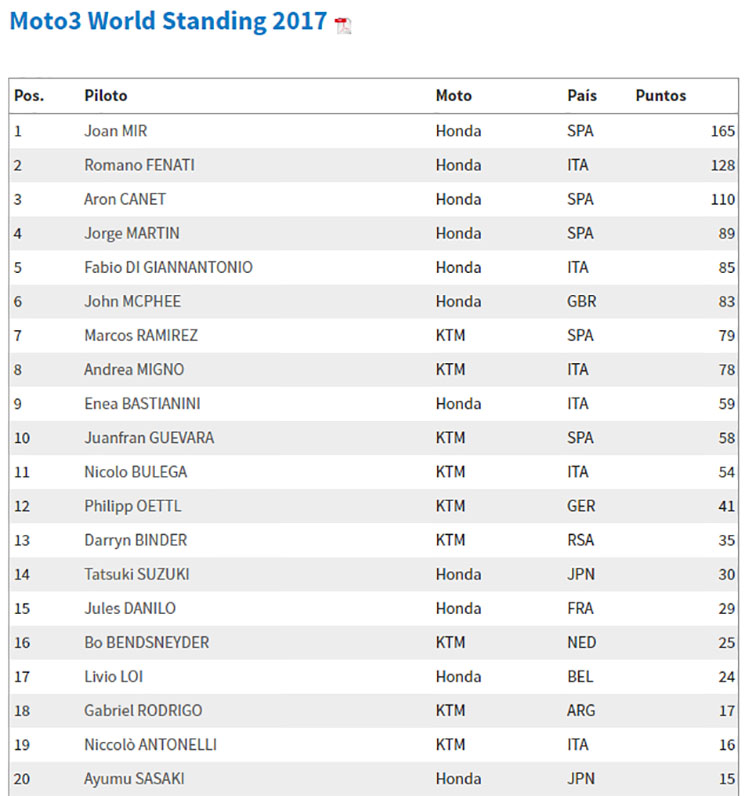This screenshot has width=745, height=796.
Task: Click Bo BENDSNEYDER's name
Action: [147, 642]
